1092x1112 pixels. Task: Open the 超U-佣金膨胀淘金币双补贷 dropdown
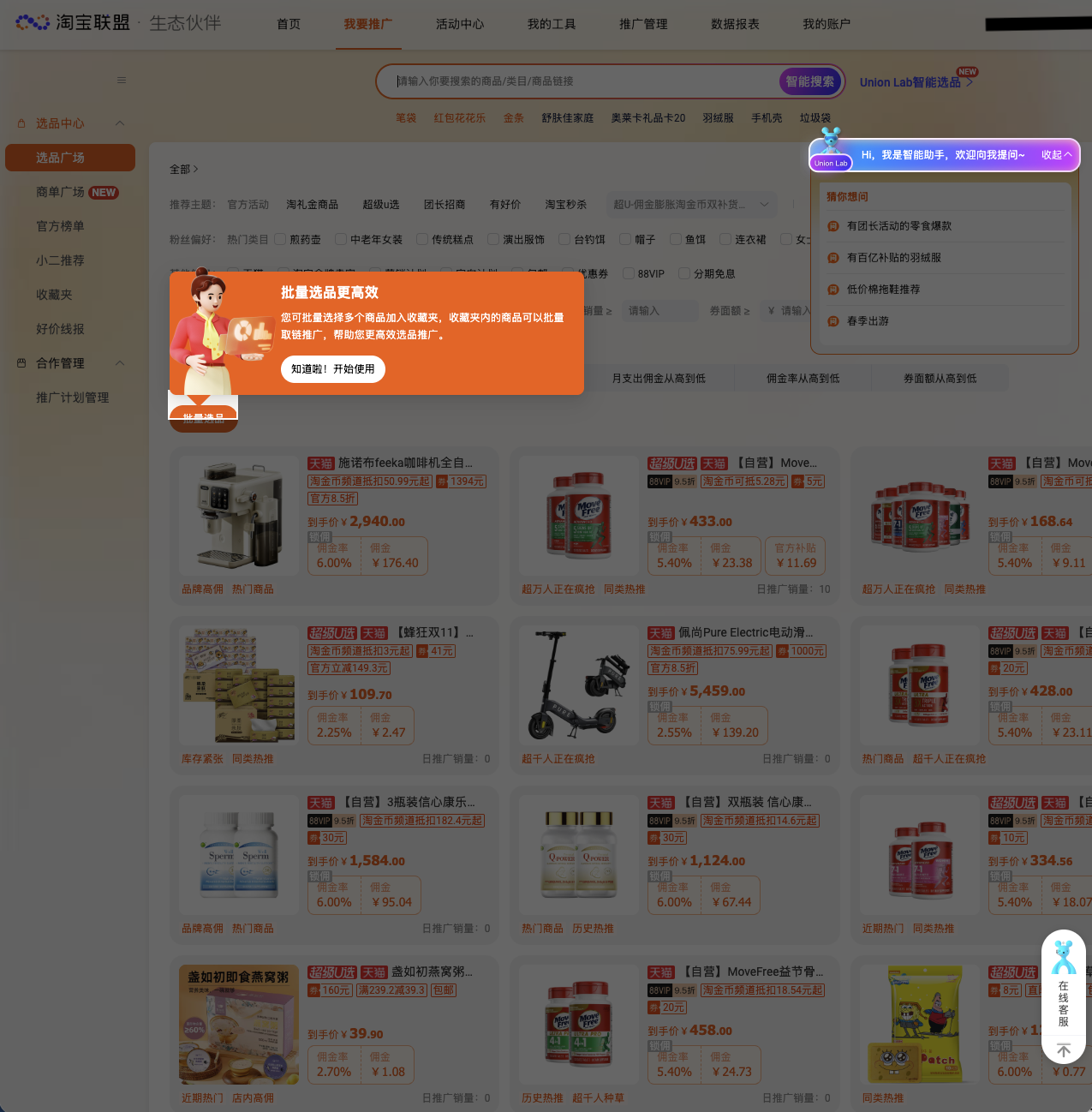pyautogui.click(x=690, y=204)
